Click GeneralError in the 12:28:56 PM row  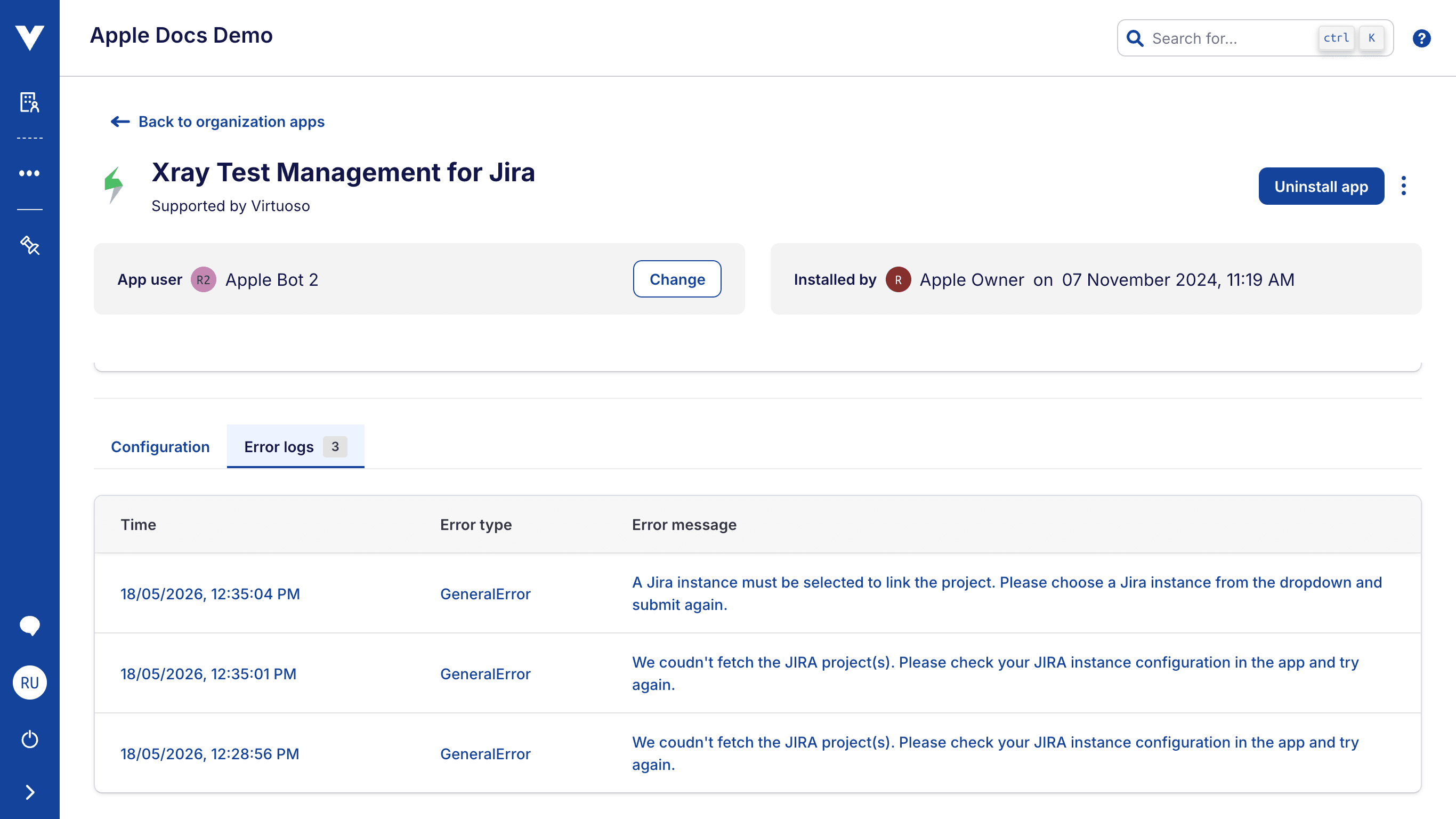coord(485,754)
